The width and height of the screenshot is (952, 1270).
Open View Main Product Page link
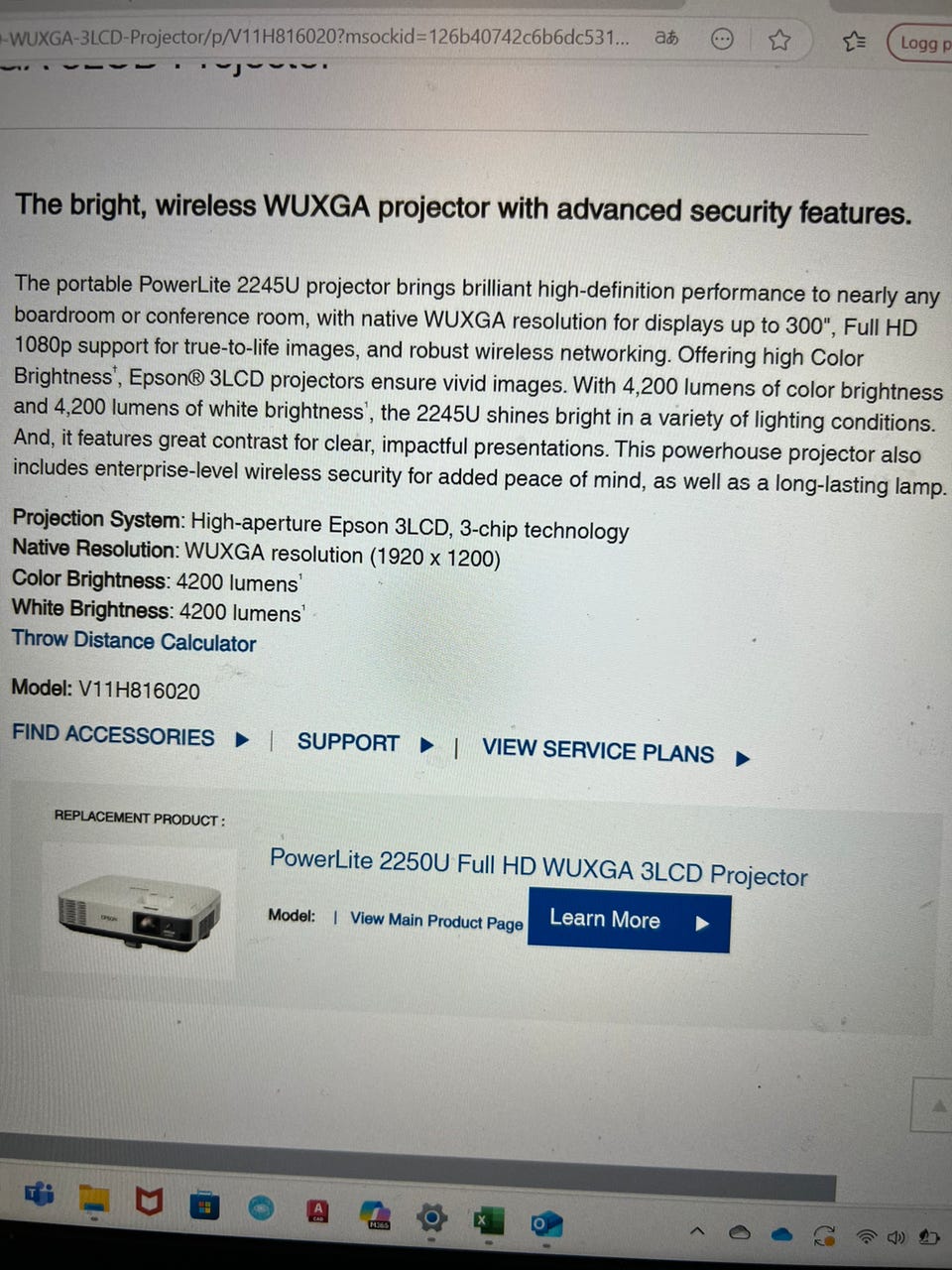point(436,921)
